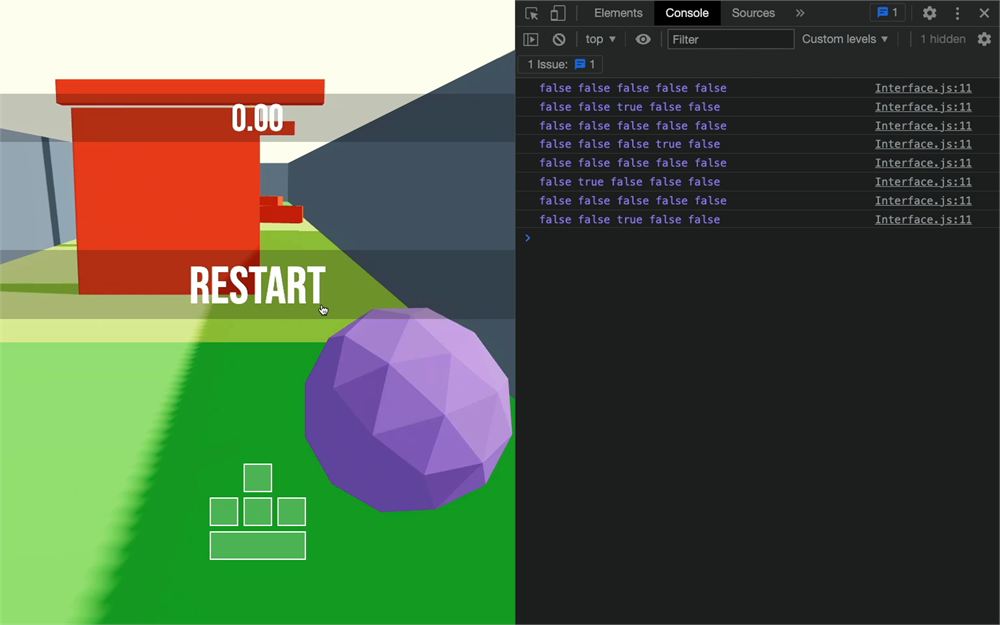1000x625 pixels.
Task: Open the Custom levels dropdown
Action: click(844, 39)
